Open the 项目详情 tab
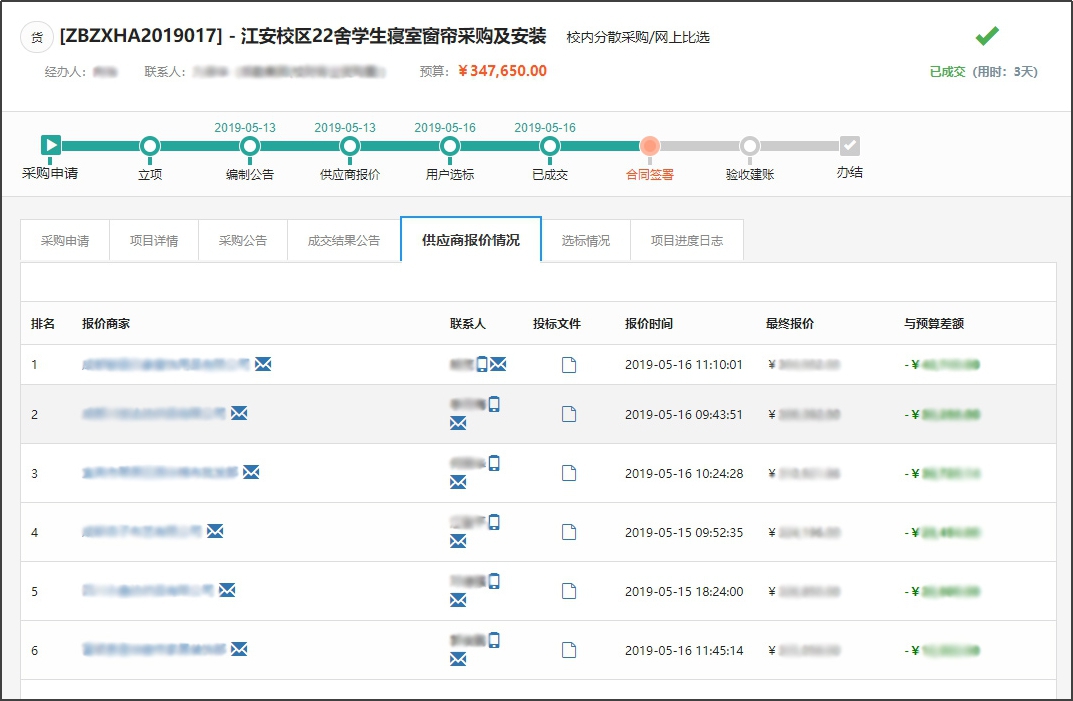 [154, 241]
